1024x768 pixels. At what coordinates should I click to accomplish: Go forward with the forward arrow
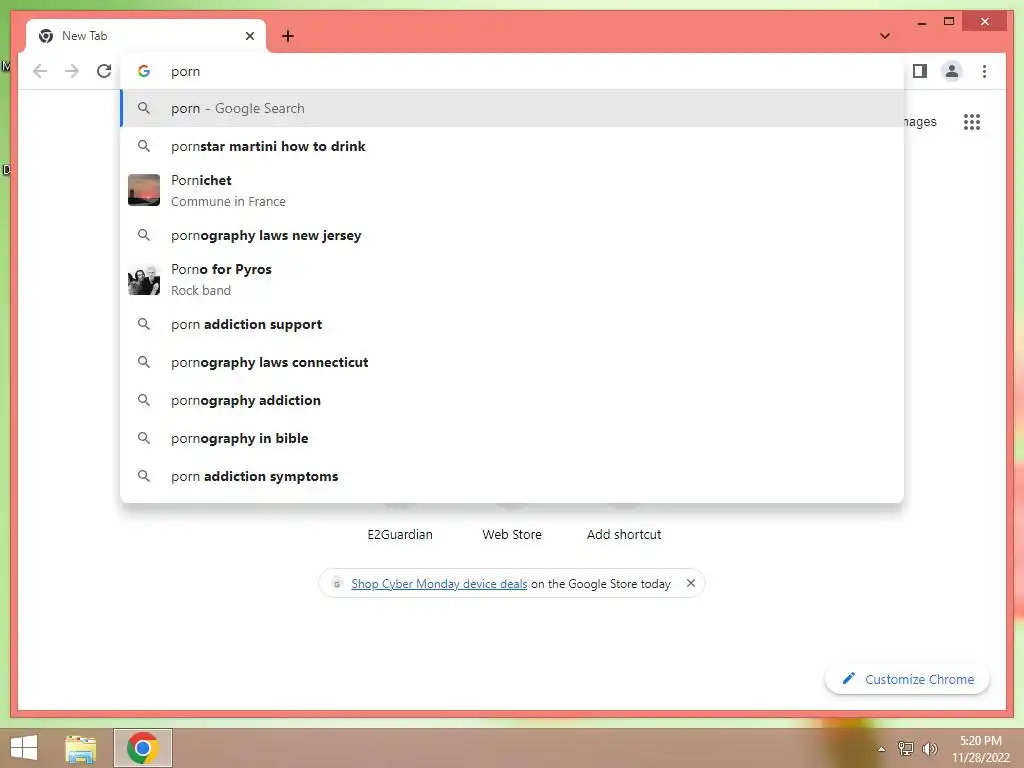pos(72,71)
